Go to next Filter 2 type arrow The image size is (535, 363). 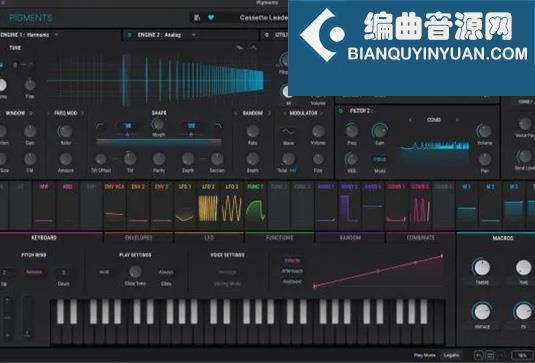point(457,120)
